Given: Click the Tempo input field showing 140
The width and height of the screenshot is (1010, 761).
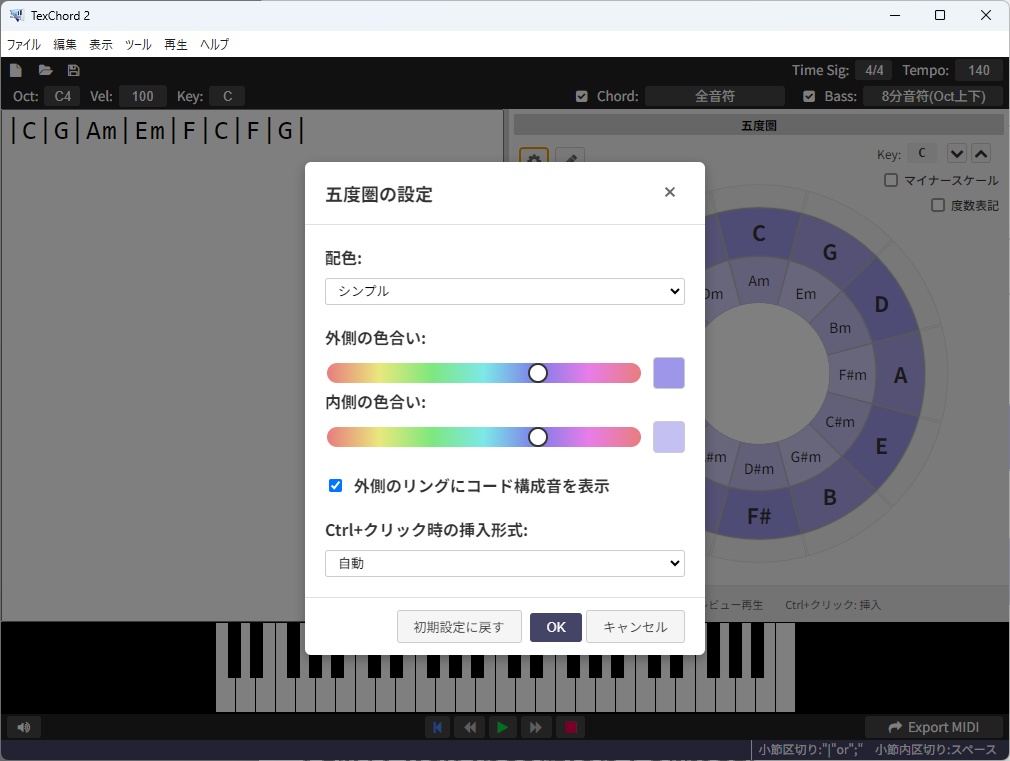Looking at the screenshot, I should point(979,70).
